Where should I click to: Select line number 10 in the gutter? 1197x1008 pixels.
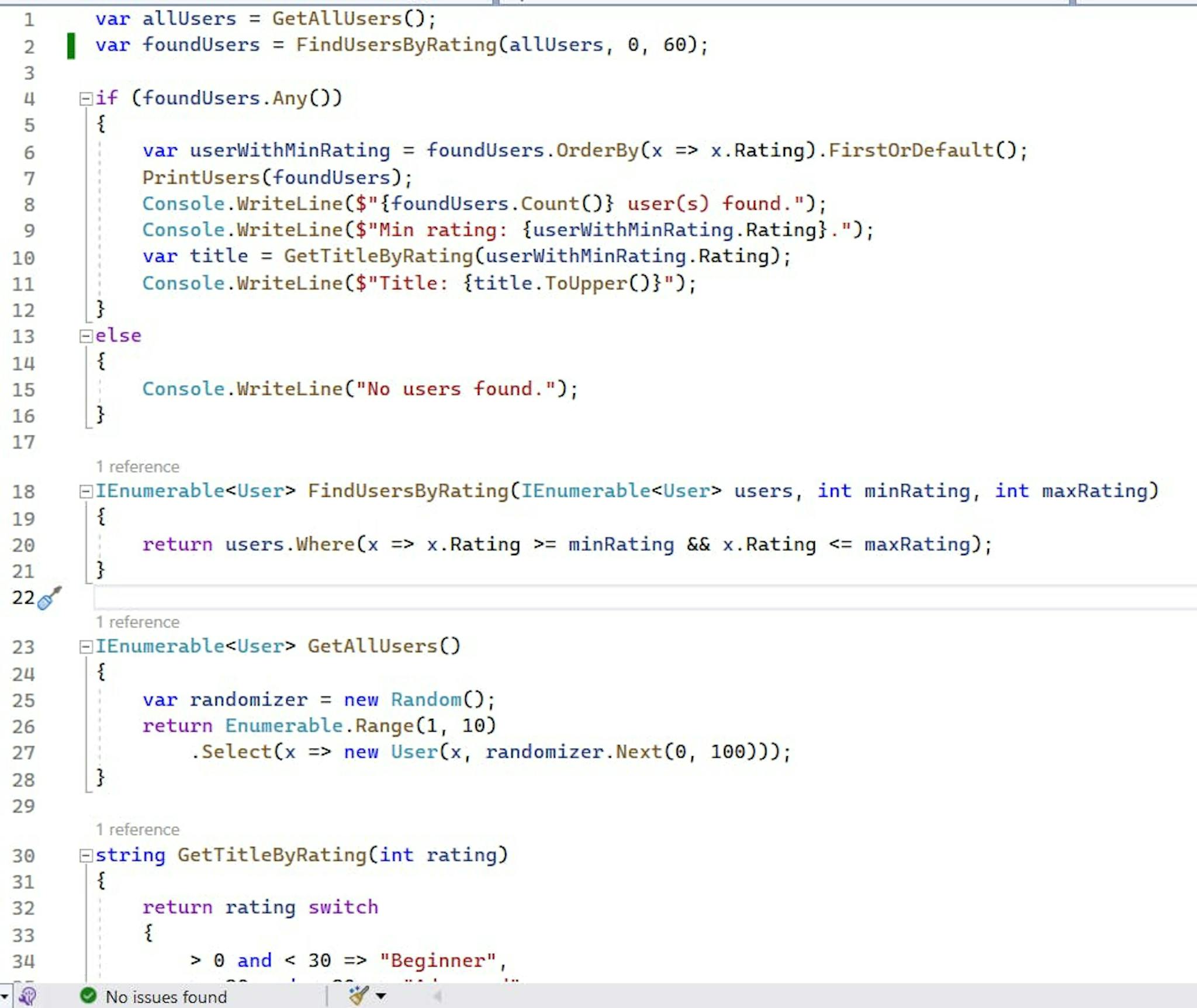click(25, 257)
